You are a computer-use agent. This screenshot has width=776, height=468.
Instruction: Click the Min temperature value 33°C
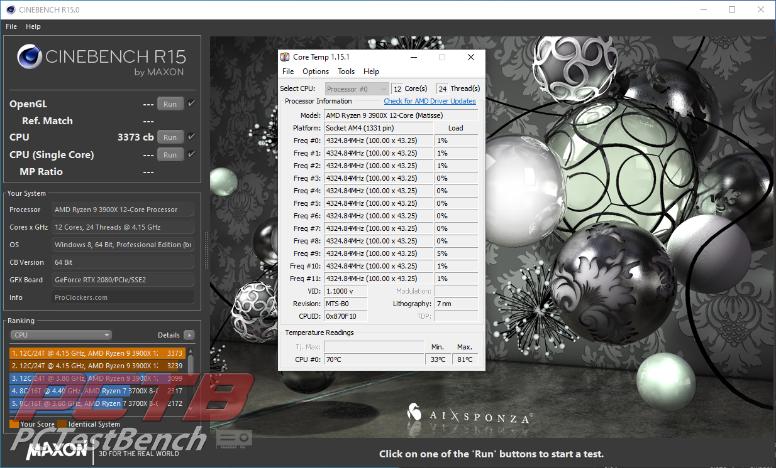coord(438,359)
